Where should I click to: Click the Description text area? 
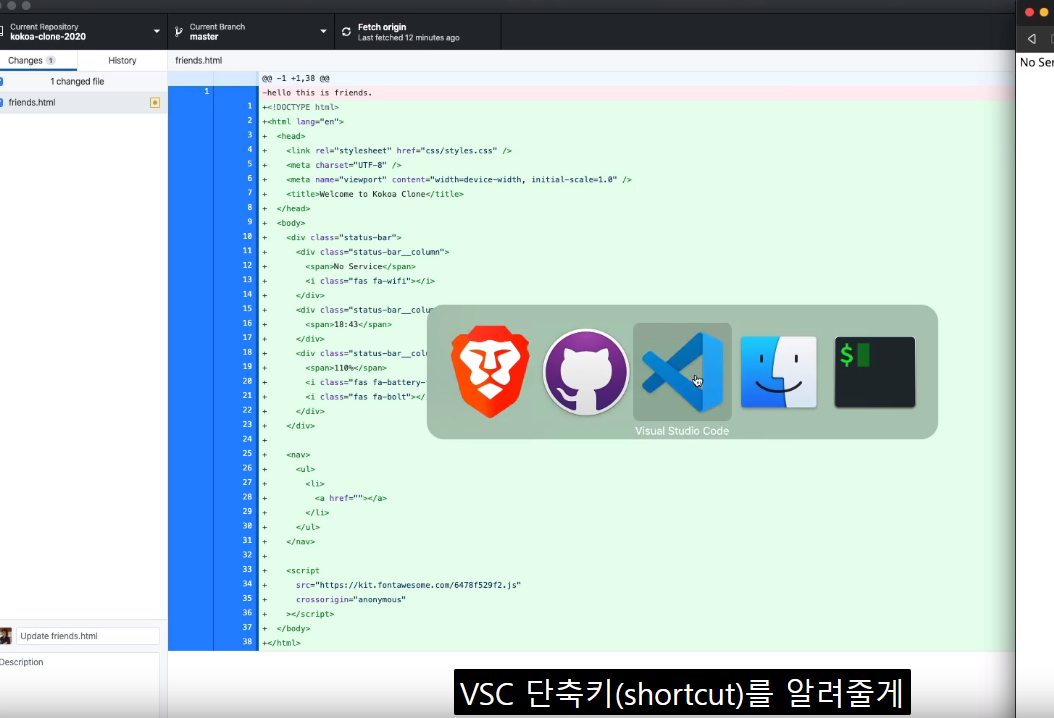pyautogui.click(x=80, y=684)
